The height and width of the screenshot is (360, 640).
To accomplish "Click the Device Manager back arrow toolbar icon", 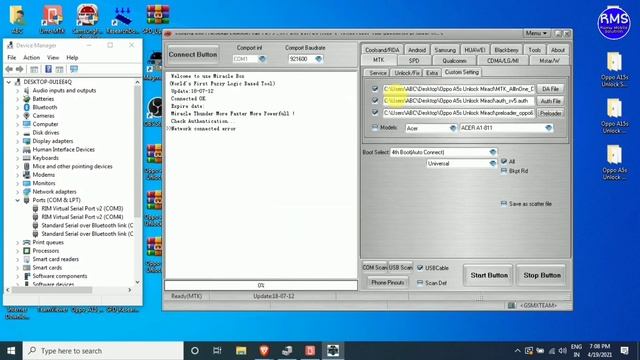I will [x=9, y=69].
